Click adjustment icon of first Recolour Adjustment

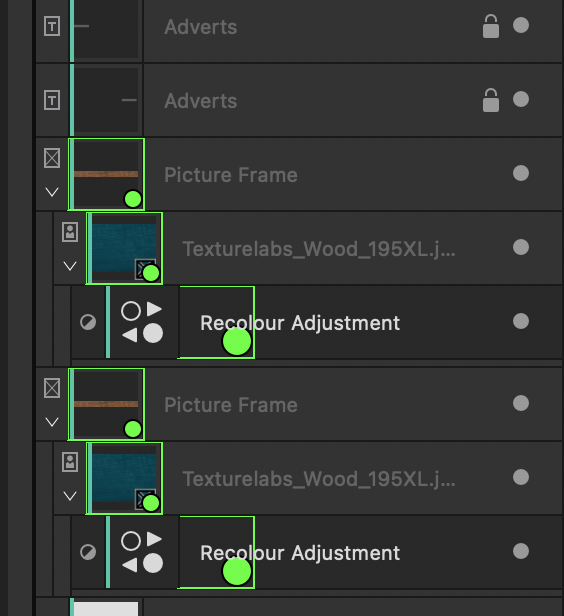[88, 323]
